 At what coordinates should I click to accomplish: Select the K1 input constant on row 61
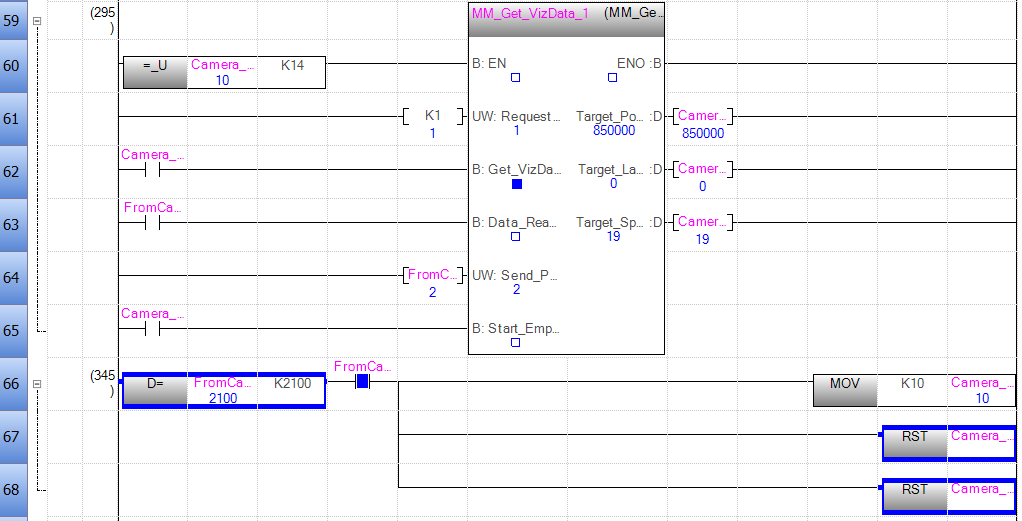pos(433,115)
